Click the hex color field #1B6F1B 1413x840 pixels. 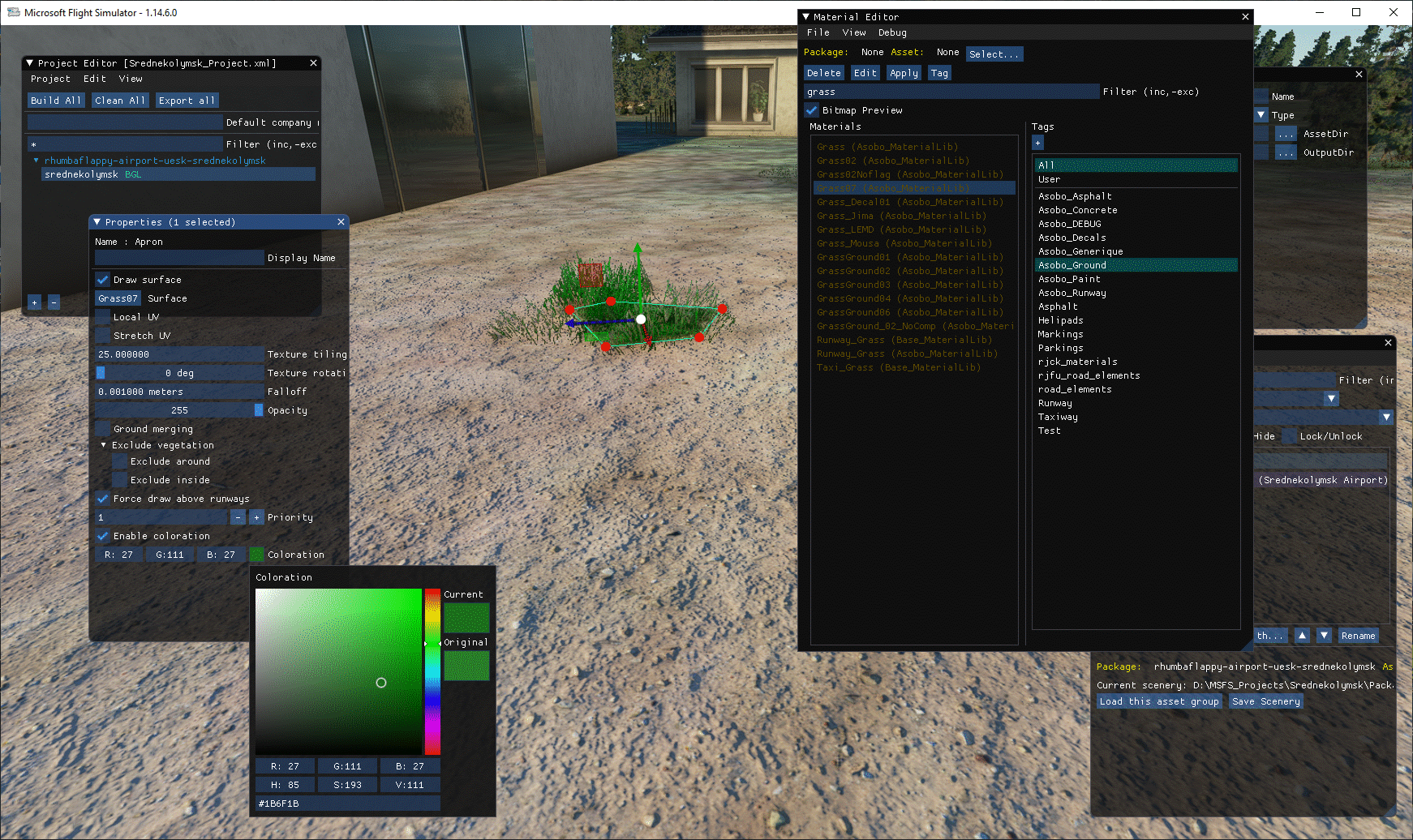(348, 804)
